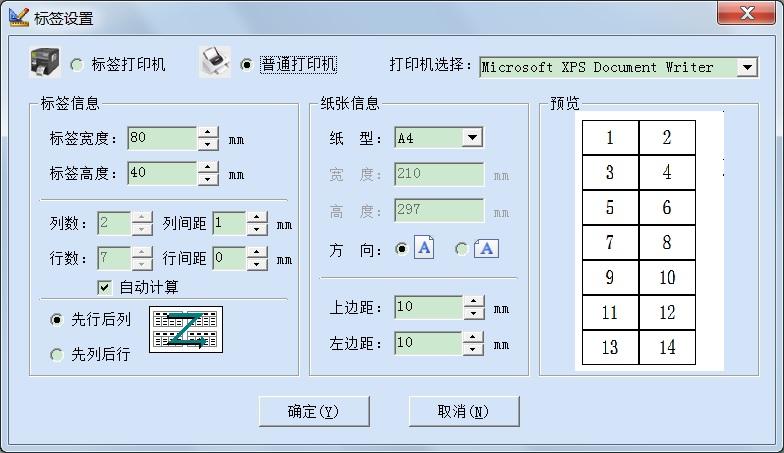This screenshot has height=453, width=784.
Task: Select the 先行后列 ordering option
Action: pyautogui.click(x=57, y=320)
